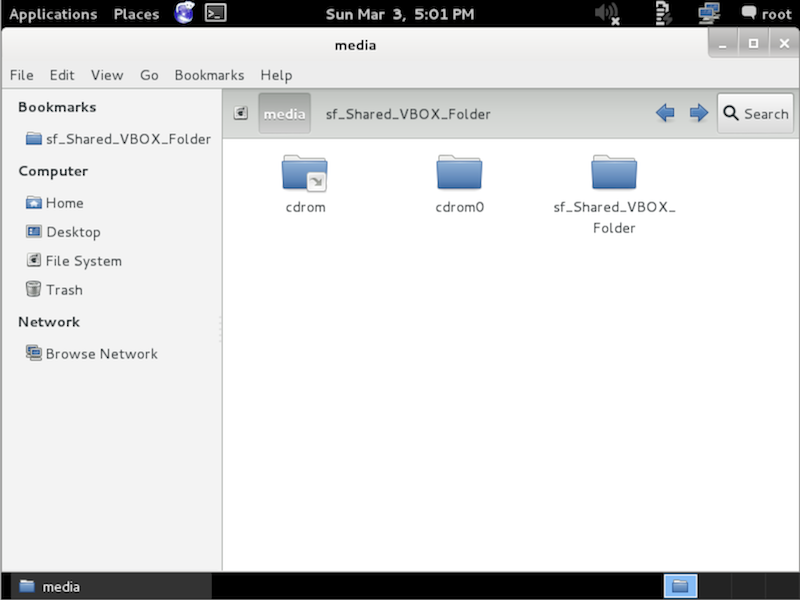Click the network status icon in the tray

[x=710, y=13]
